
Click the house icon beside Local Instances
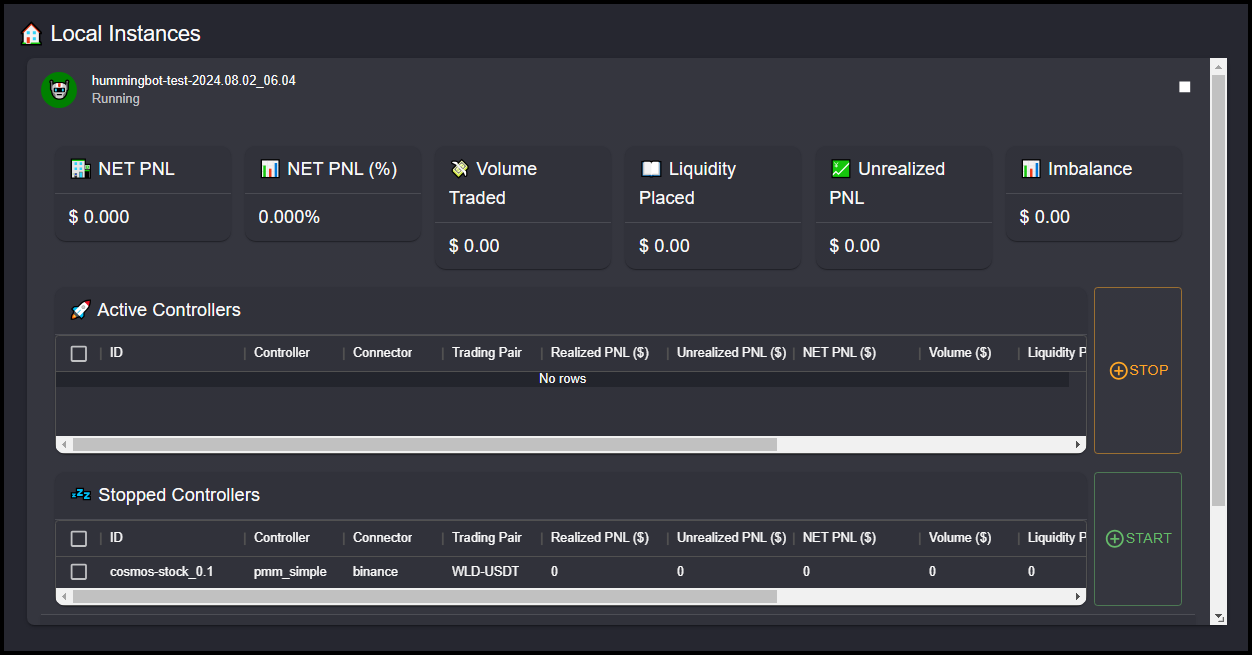point(31,34)
